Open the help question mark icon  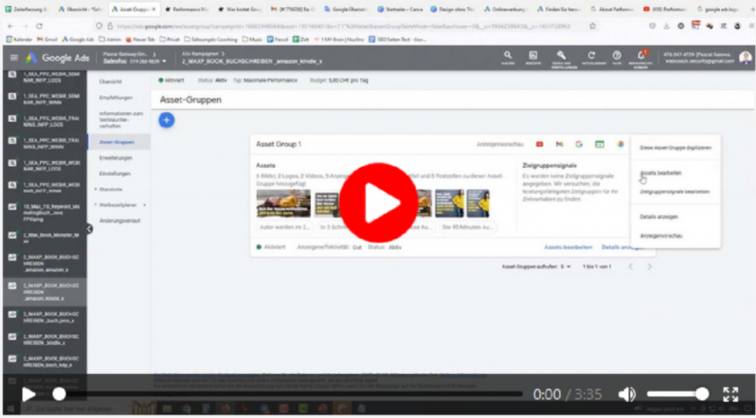(617, 57)
